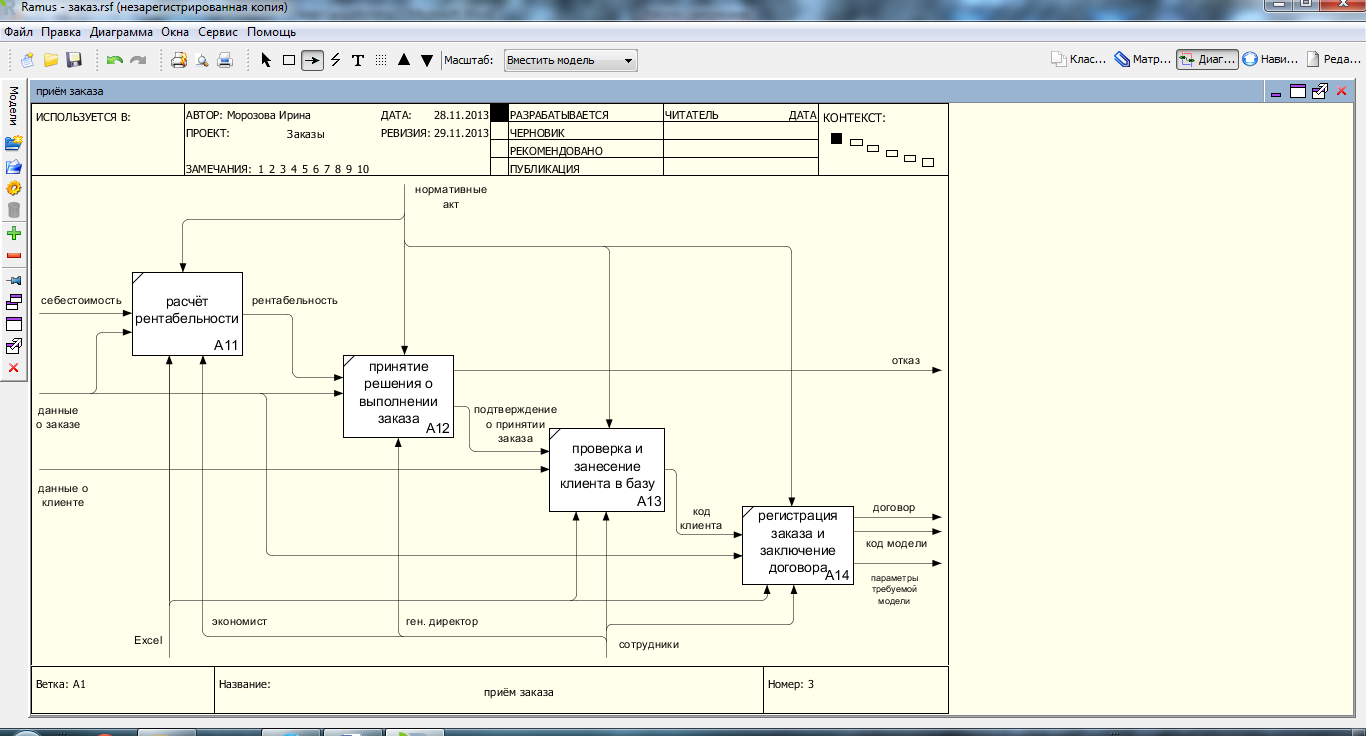Open page setup printer icon in the toolbar
The height and width of the screenshot is (736, 1366).
click(x=179, y=60)
